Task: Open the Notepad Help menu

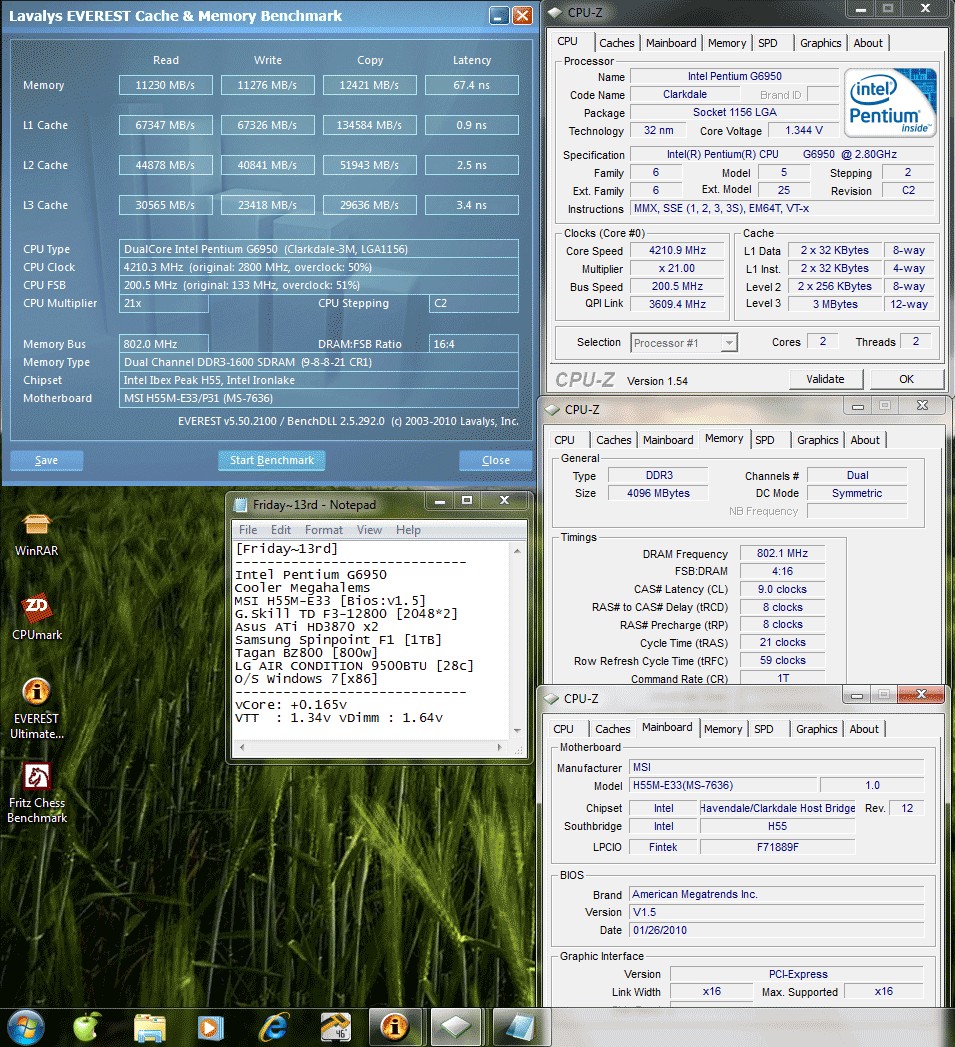Action: (408, 530)
